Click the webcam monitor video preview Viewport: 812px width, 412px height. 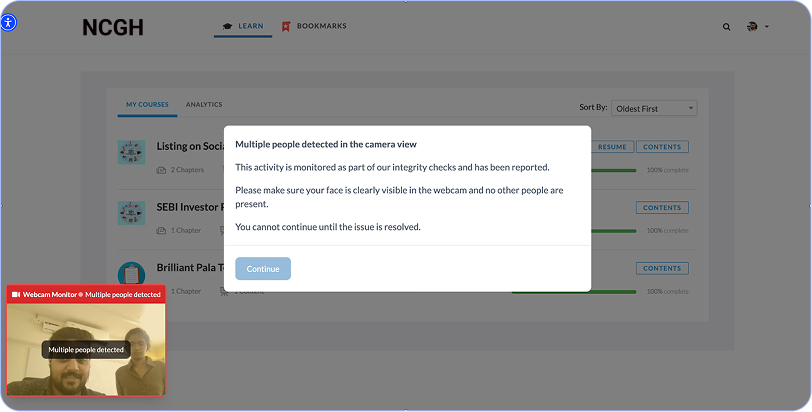pos(86,349)
